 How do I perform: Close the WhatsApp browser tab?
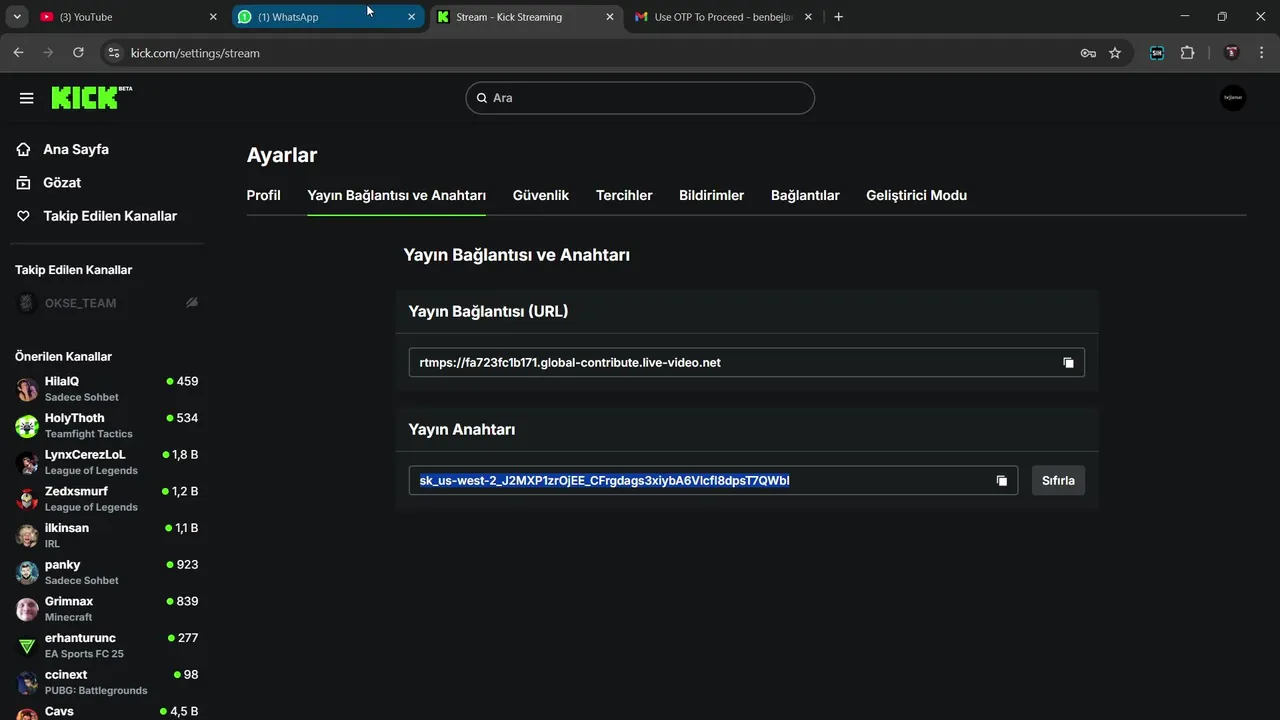click(411, 17)
